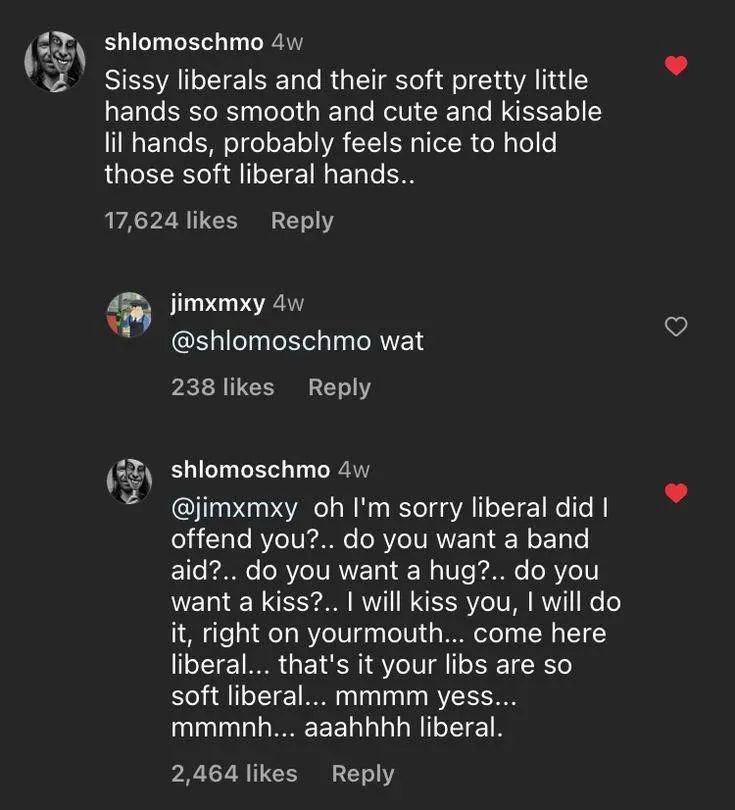Screen dimensions: 735x810
Task: Show the 2,464 likes list
Action: click(234, 773)
